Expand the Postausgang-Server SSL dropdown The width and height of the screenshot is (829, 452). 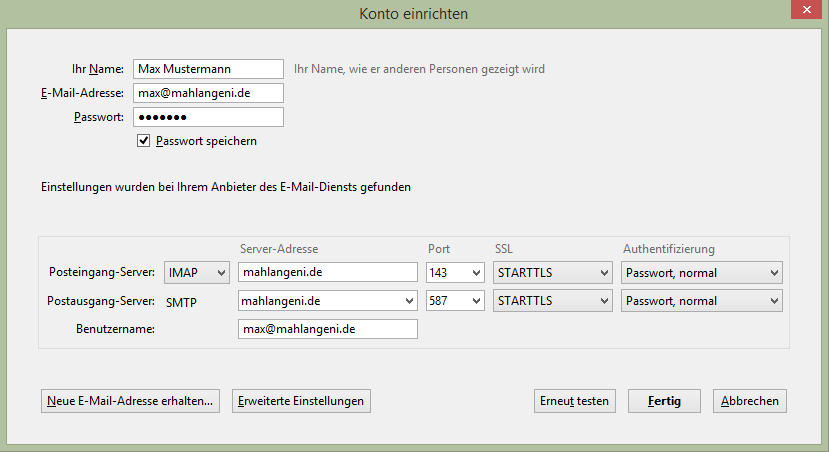[x=552, y=300]
